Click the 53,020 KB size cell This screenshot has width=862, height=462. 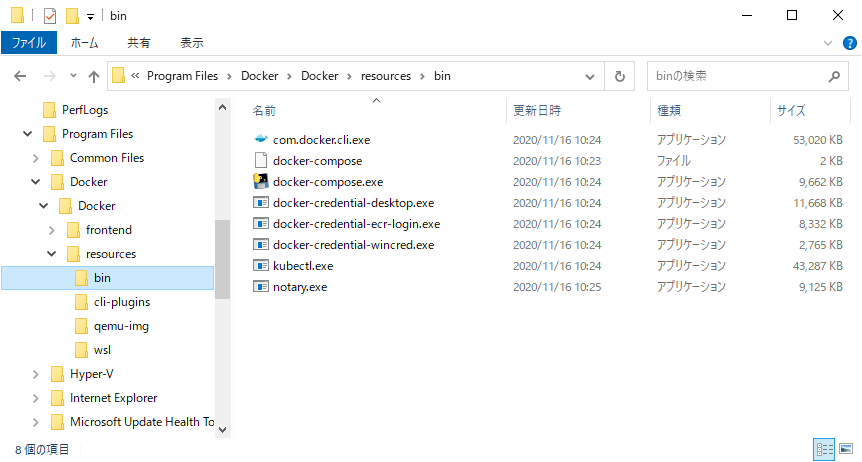click(x=817, y=140)
